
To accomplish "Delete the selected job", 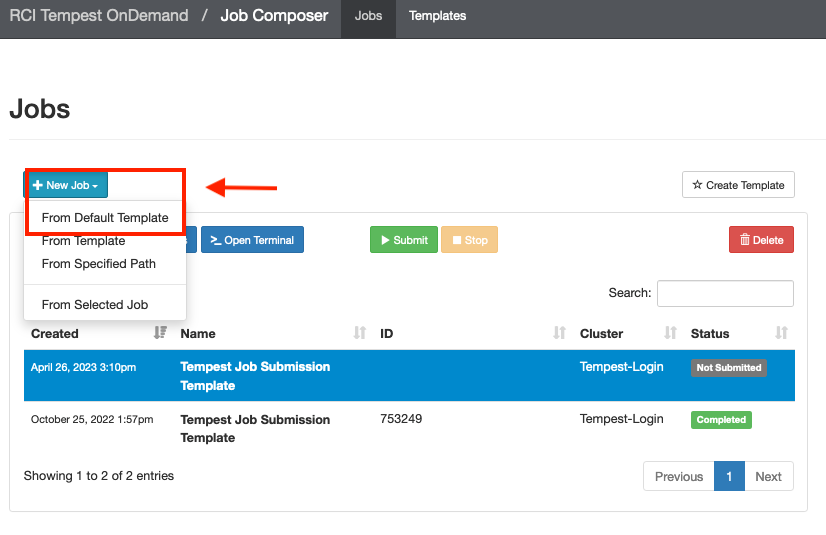I will click(761, 240).
